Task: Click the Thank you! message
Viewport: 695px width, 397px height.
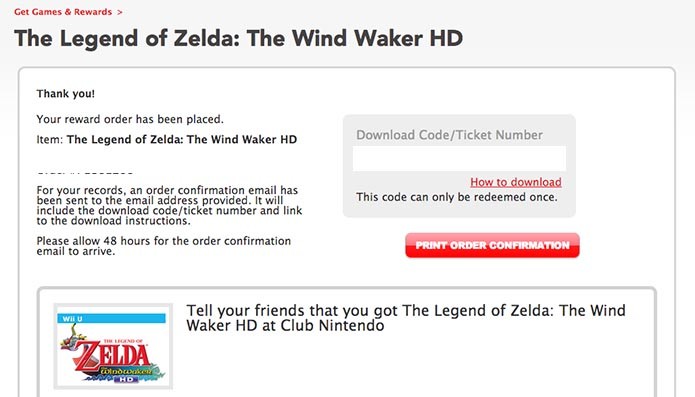Action: [66, 93]
